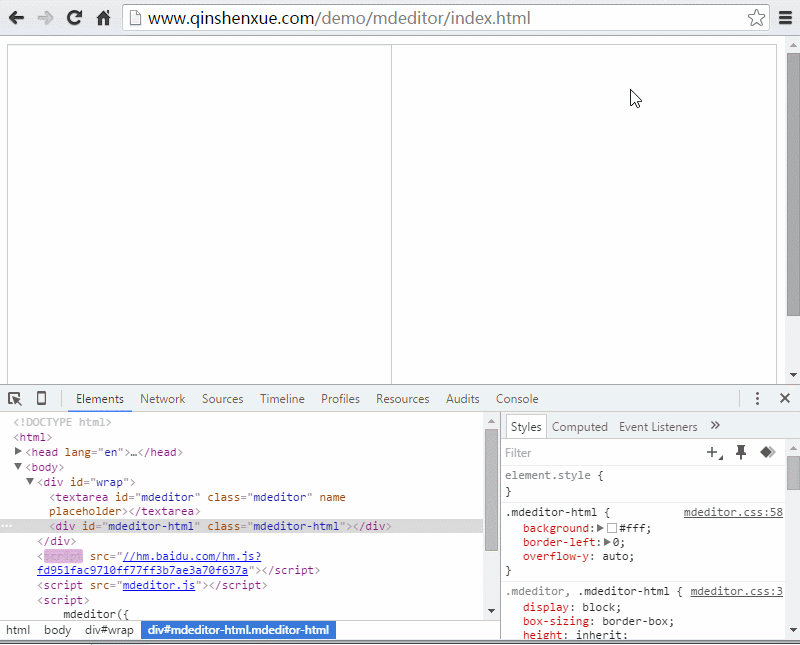Click the page vertical scrollbar thumb
The width and height of the screenshot is (800, 645).
click(x=793, y=184)
